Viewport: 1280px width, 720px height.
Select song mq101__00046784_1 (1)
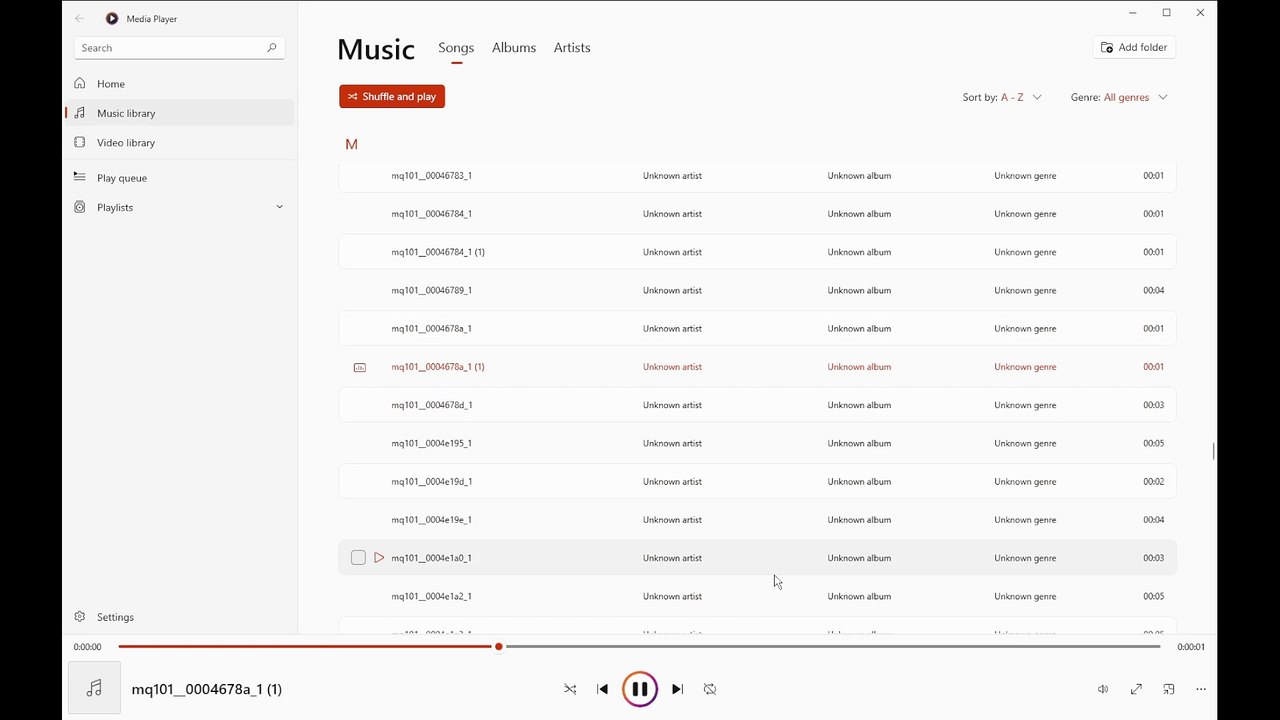pyautogui.click(x=757, y=252)
